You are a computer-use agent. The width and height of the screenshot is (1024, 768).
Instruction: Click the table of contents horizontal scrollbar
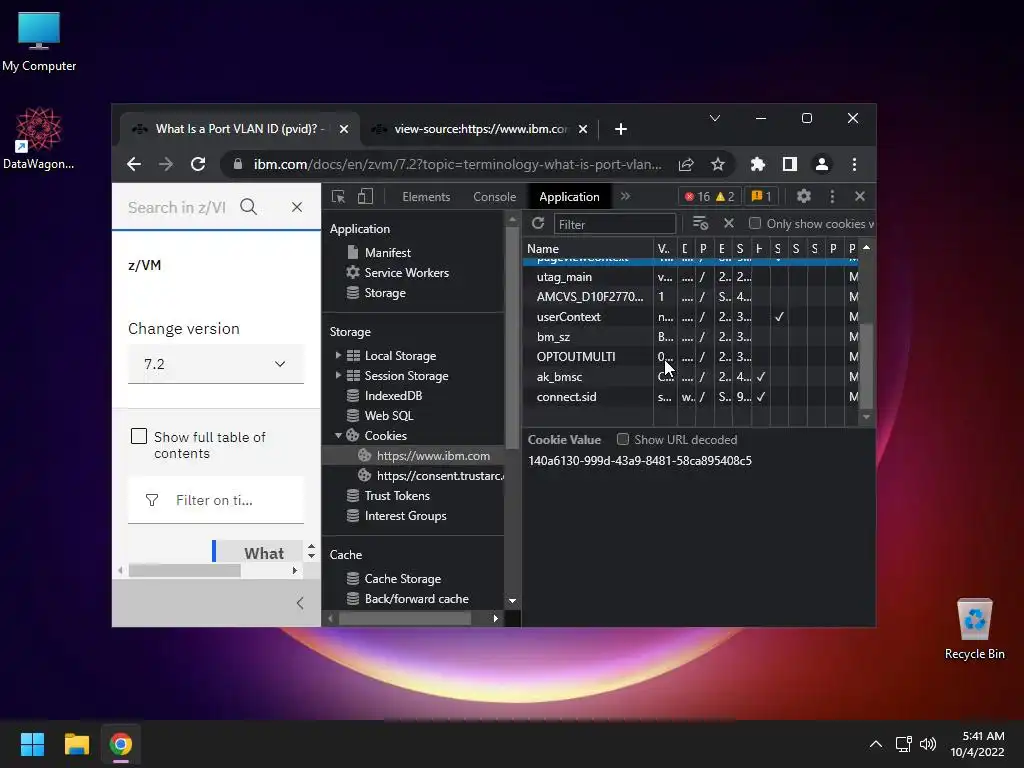pyautogui.click(x=185, y=570)
